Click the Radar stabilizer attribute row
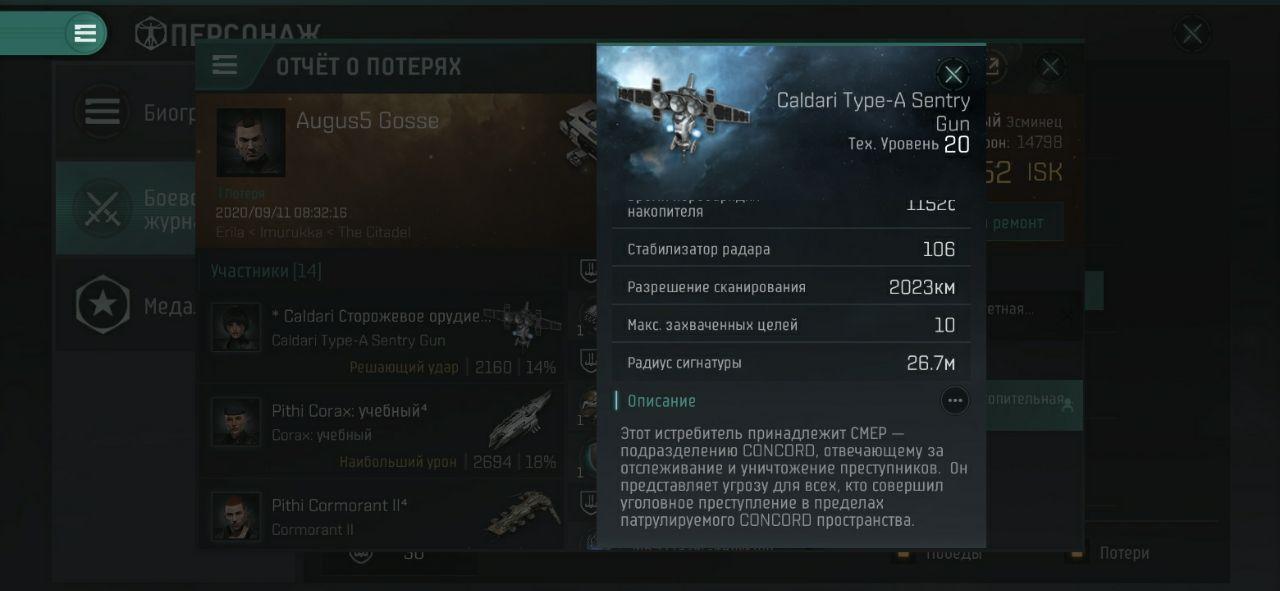This screenshot has height=591, width=1280. (x=791, y=249)
